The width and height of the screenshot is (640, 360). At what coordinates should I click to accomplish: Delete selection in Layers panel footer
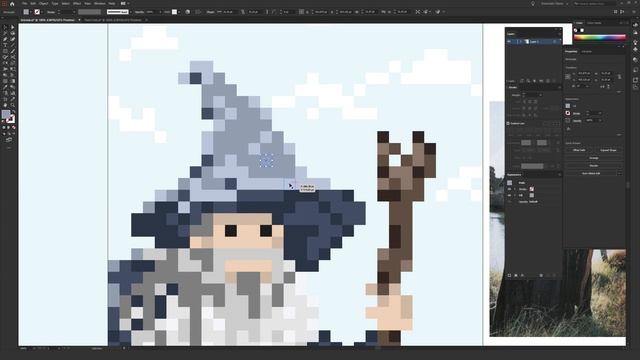point(554,81)
